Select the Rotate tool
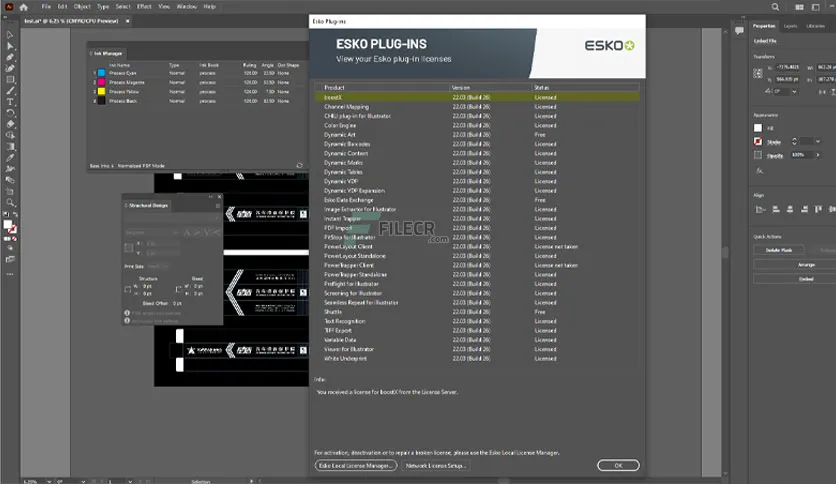 click(x=10, y=113)
